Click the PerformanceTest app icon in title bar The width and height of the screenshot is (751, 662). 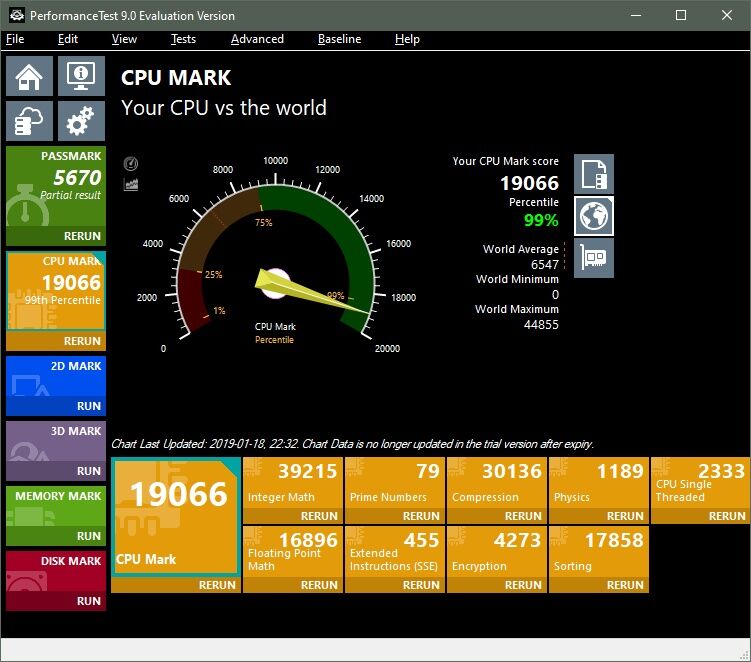tap(17, 15)
